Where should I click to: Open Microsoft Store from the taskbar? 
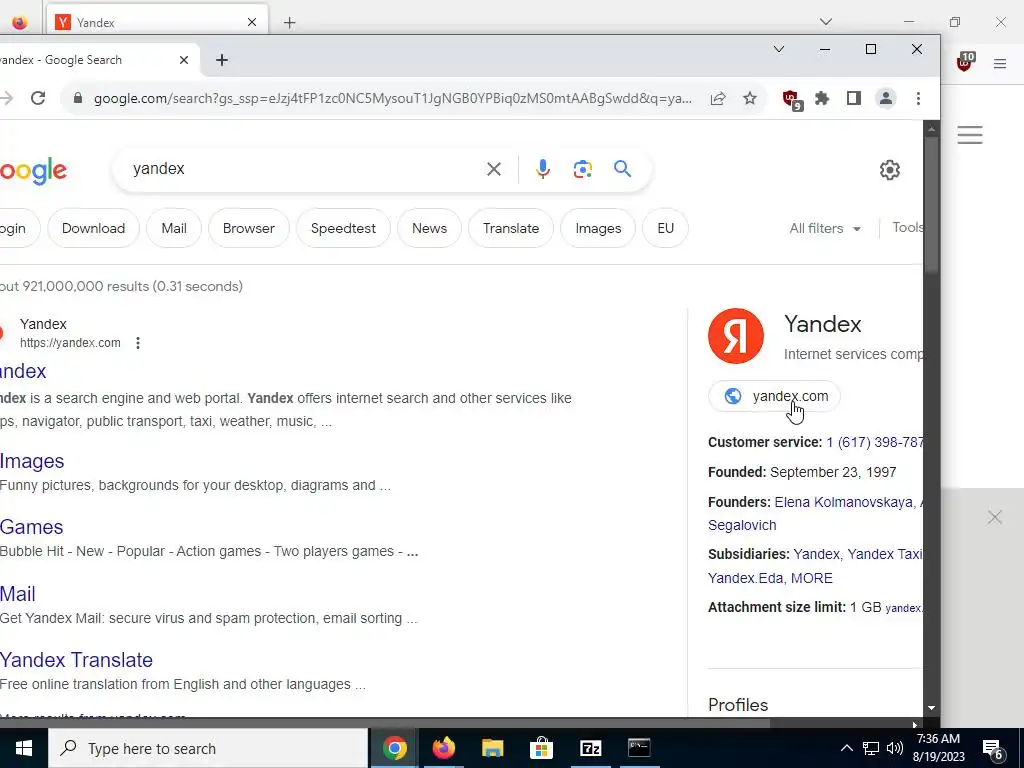(541, 748)
